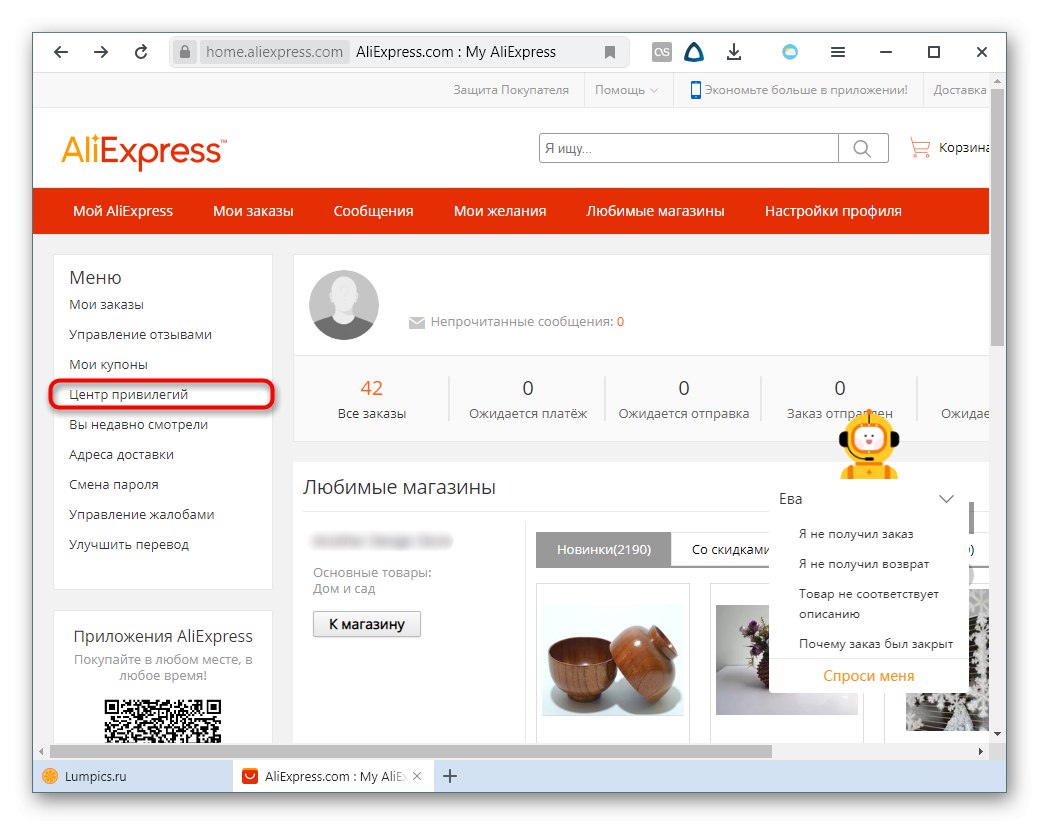
Task: Go forward with the browser forward arrow
Action: tap(101, 52)
